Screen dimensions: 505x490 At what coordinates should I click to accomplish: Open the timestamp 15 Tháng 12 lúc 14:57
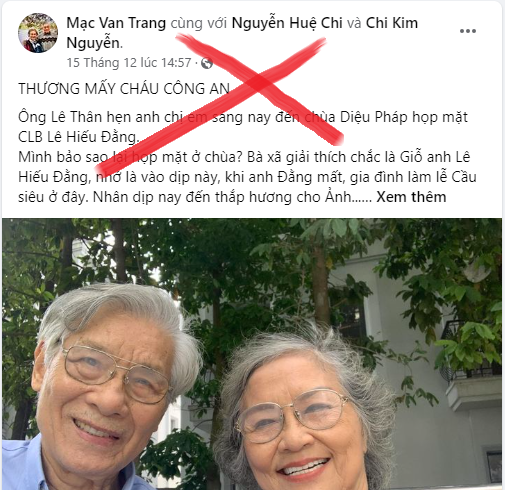click(x=129, y=63)
